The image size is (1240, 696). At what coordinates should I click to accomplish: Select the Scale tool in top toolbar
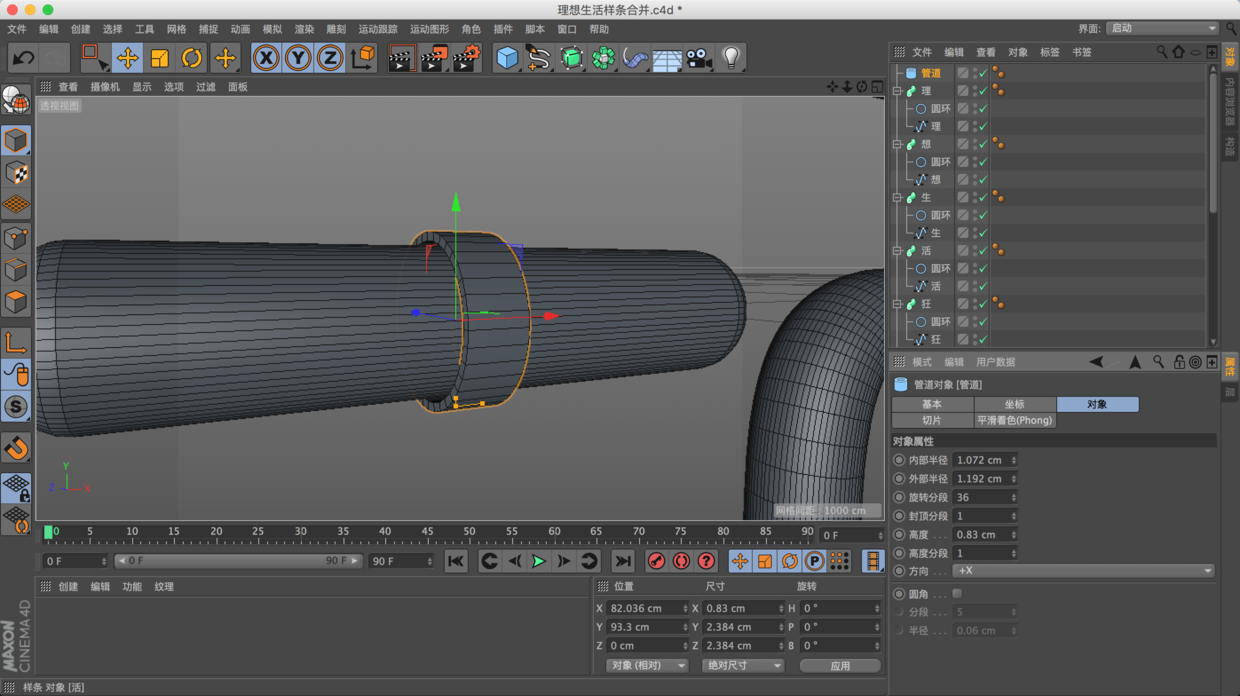click(159, 58)
